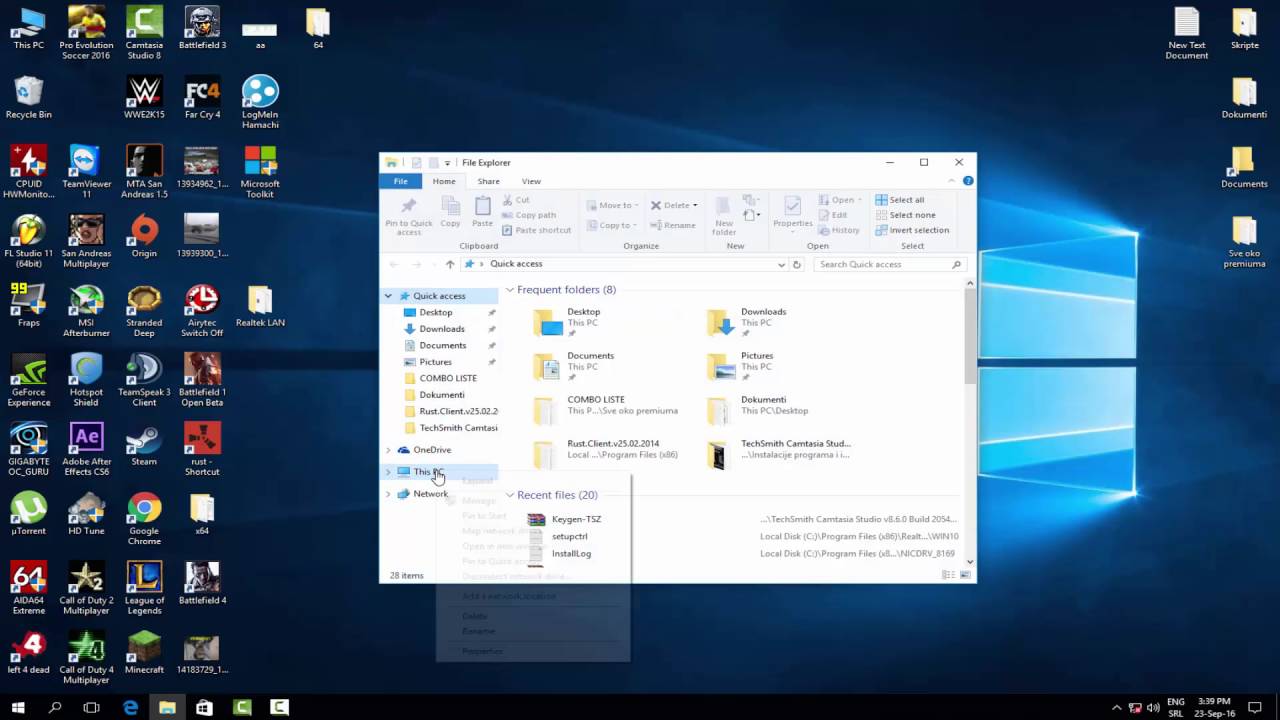Open GeForce Experience desktop icon

tap(28, 380)
